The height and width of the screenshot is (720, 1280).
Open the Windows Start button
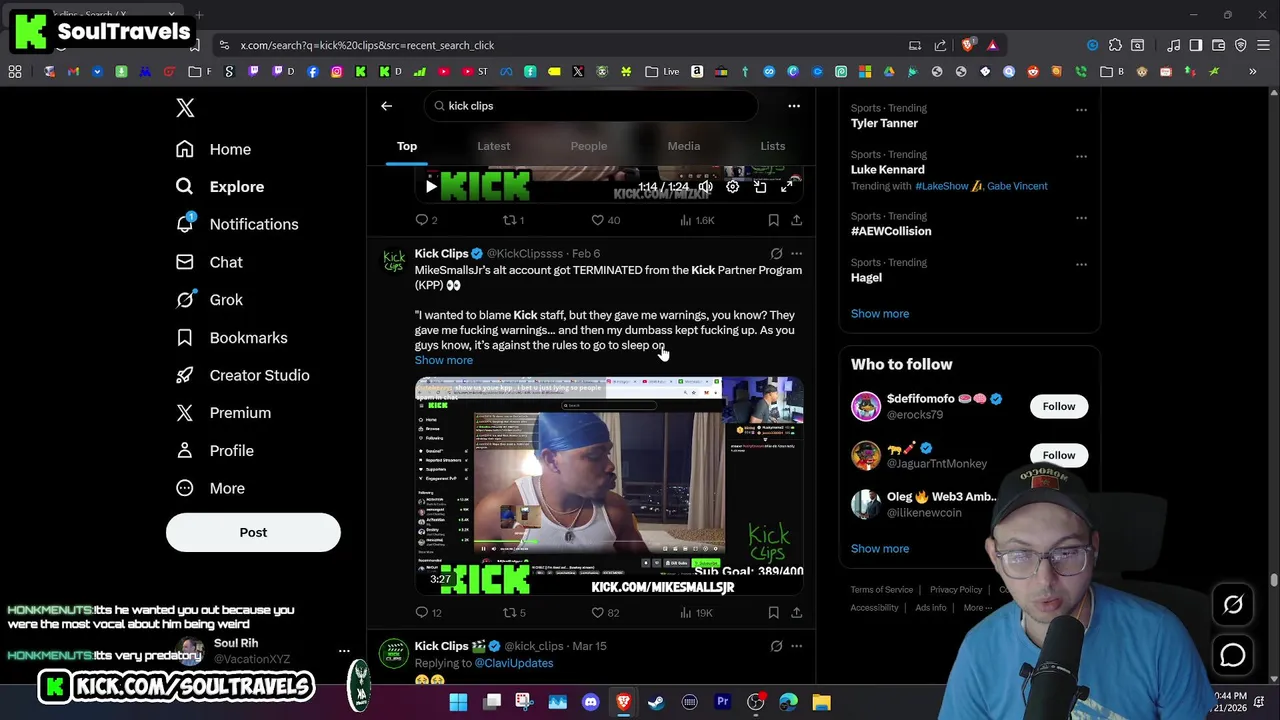point(458,702)
